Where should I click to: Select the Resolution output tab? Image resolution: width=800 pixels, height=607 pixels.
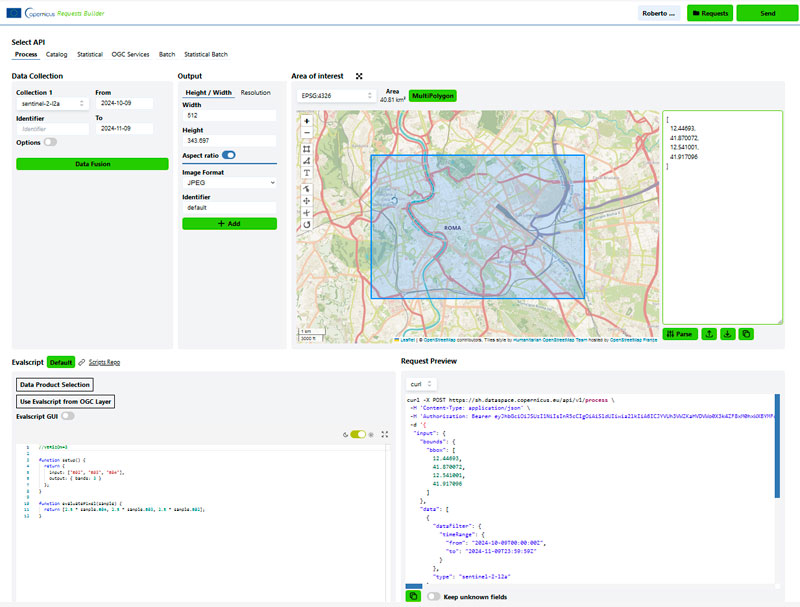click(256, 93)
